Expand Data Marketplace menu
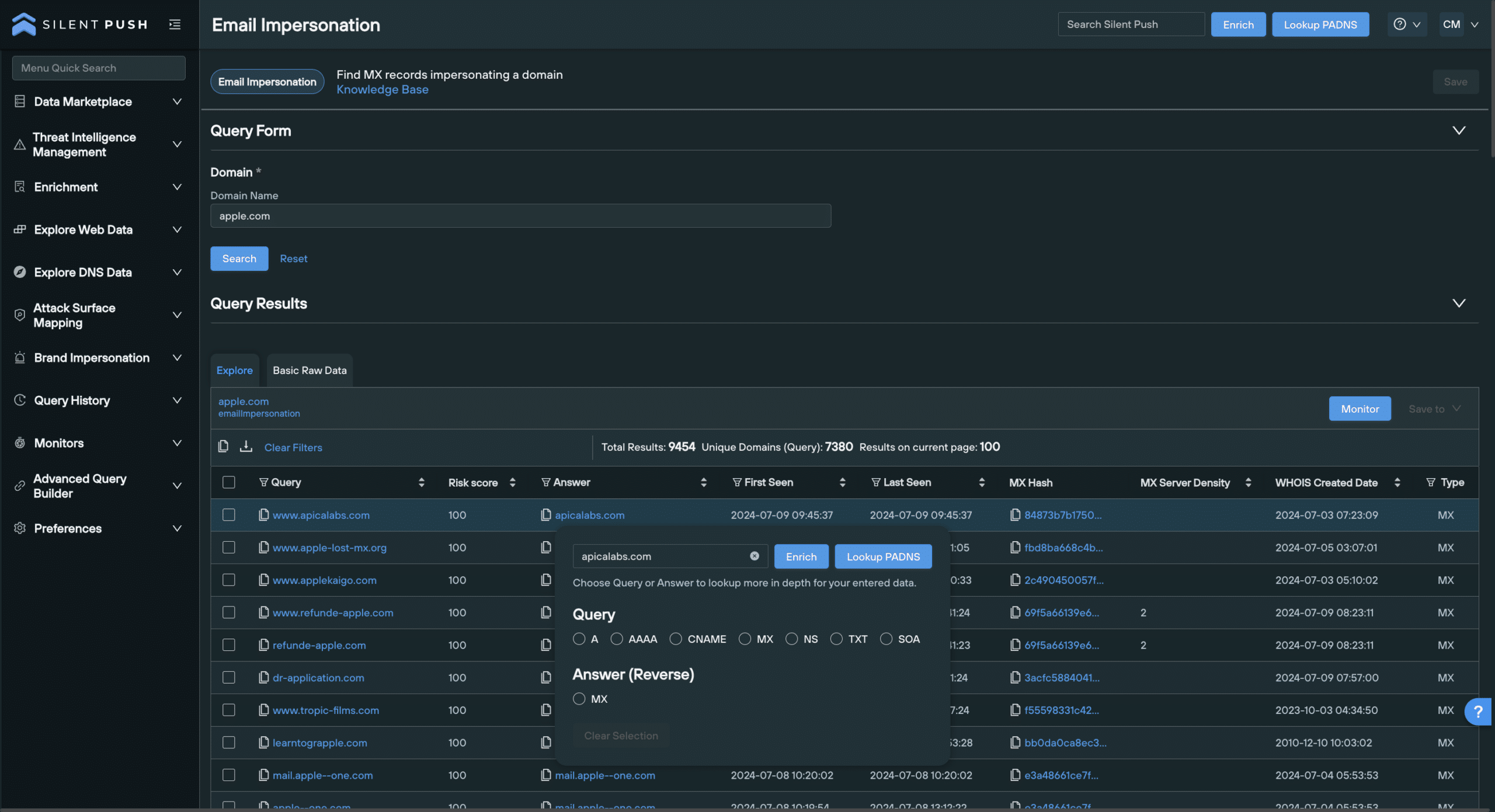Viewport: 1495px width, 812px height. 98,102
